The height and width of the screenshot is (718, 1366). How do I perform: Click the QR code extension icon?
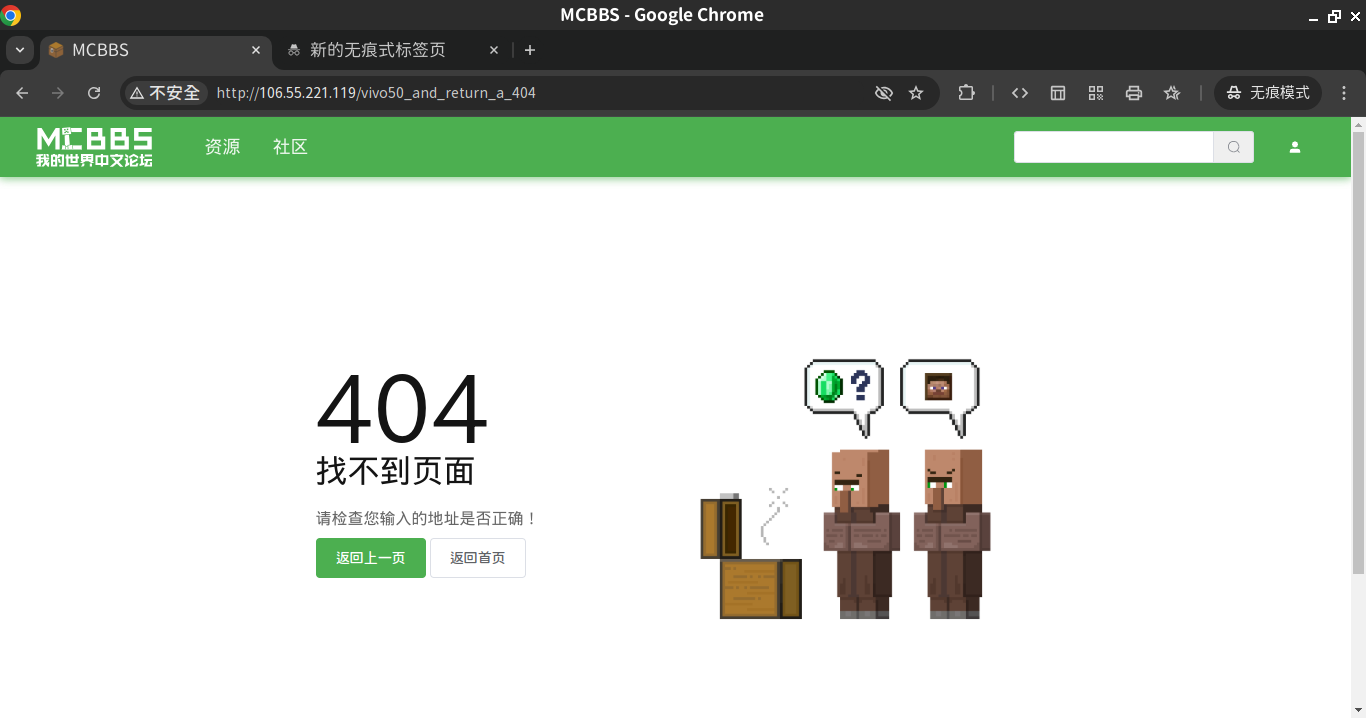click(x=1096, y=93)
